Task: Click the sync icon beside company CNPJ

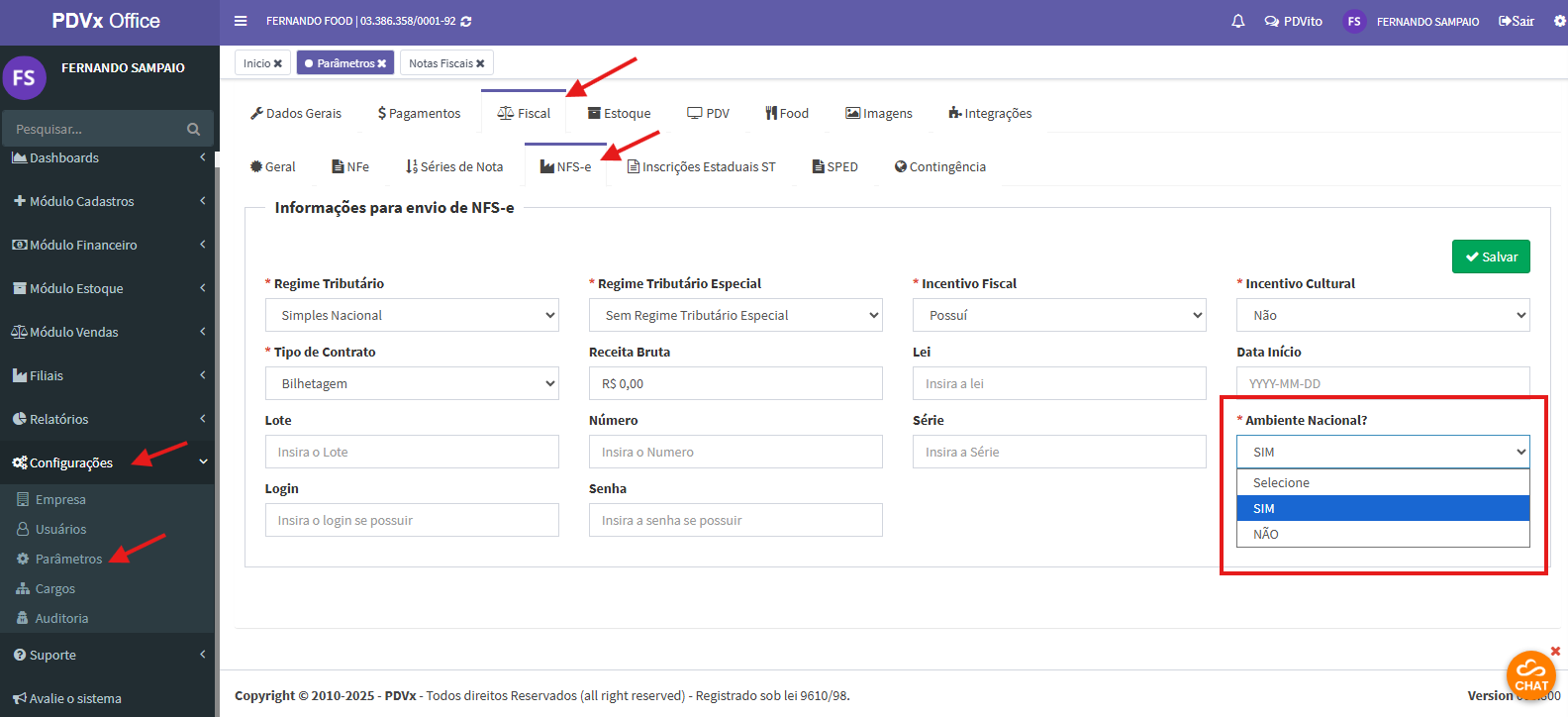Action: (x=466, y=21)
